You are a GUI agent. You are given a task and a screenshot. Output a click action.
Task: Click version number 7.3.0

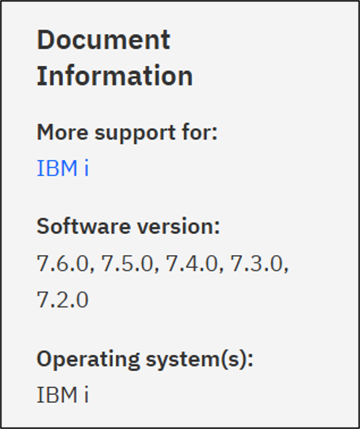257,263
